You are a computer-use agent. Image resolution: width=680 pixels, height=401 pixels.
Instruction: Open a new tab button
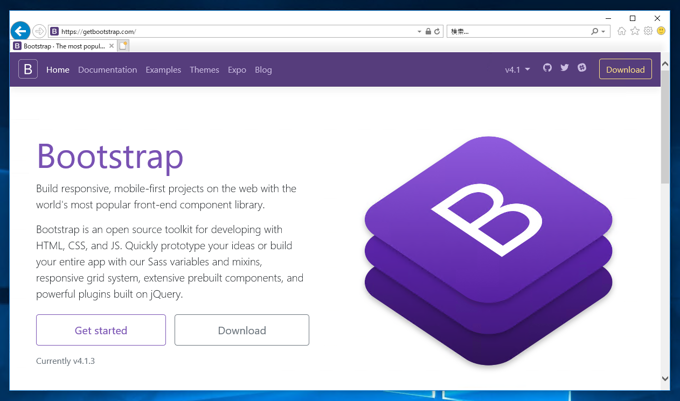tap(123, 46)
